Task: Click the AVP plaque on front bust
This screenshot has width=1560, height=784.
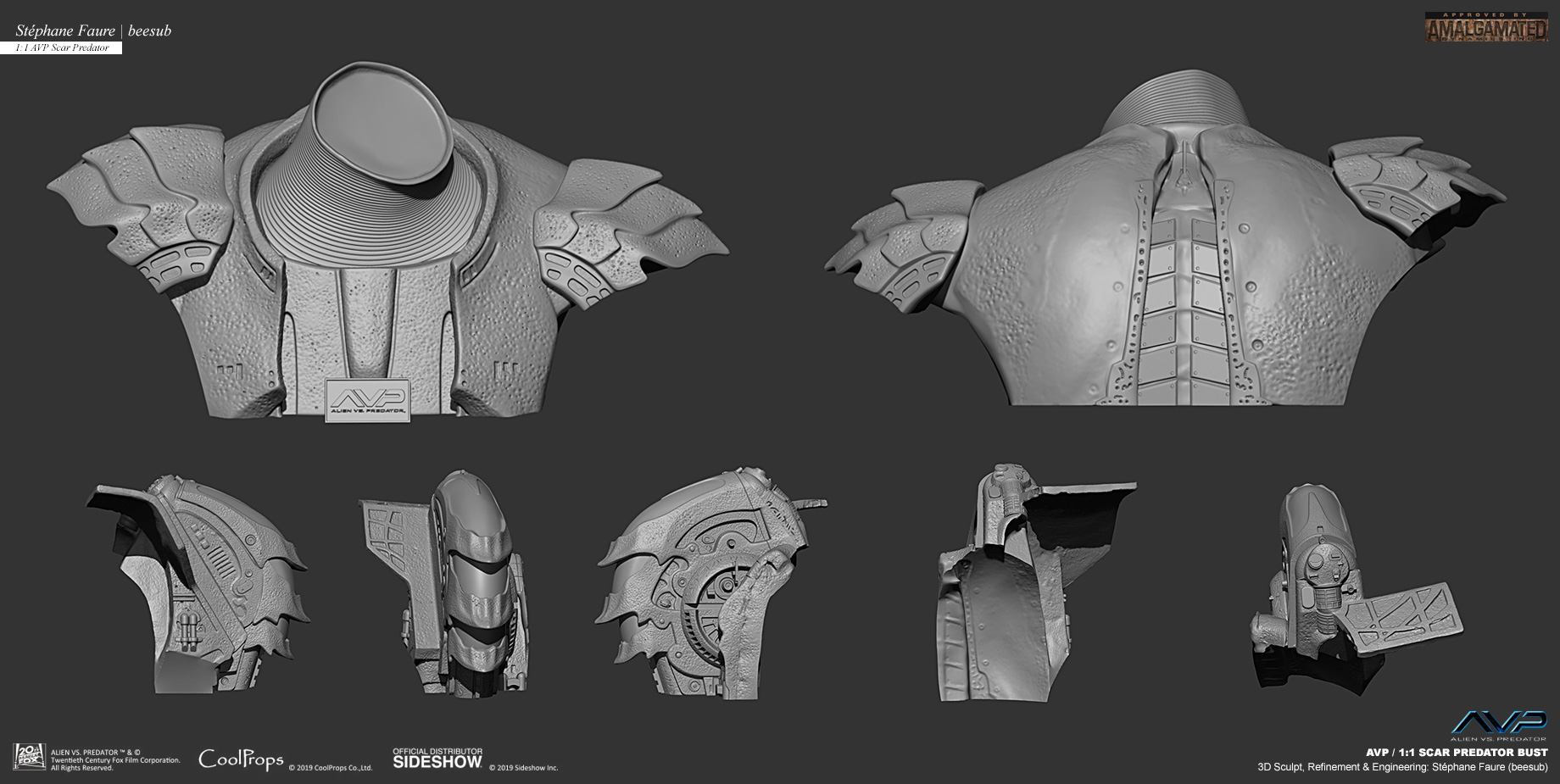Action: tap(368, 401)
